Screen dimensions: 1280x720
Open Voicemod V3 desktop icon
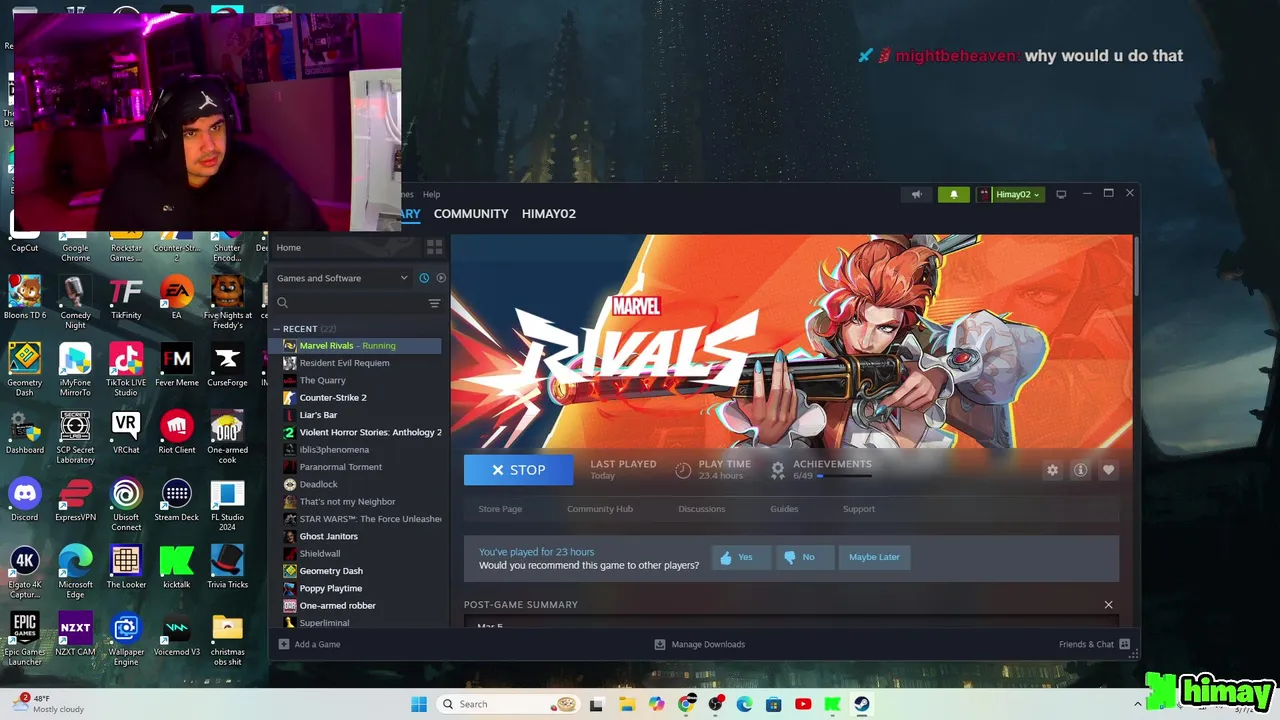[x=176, y=633]
